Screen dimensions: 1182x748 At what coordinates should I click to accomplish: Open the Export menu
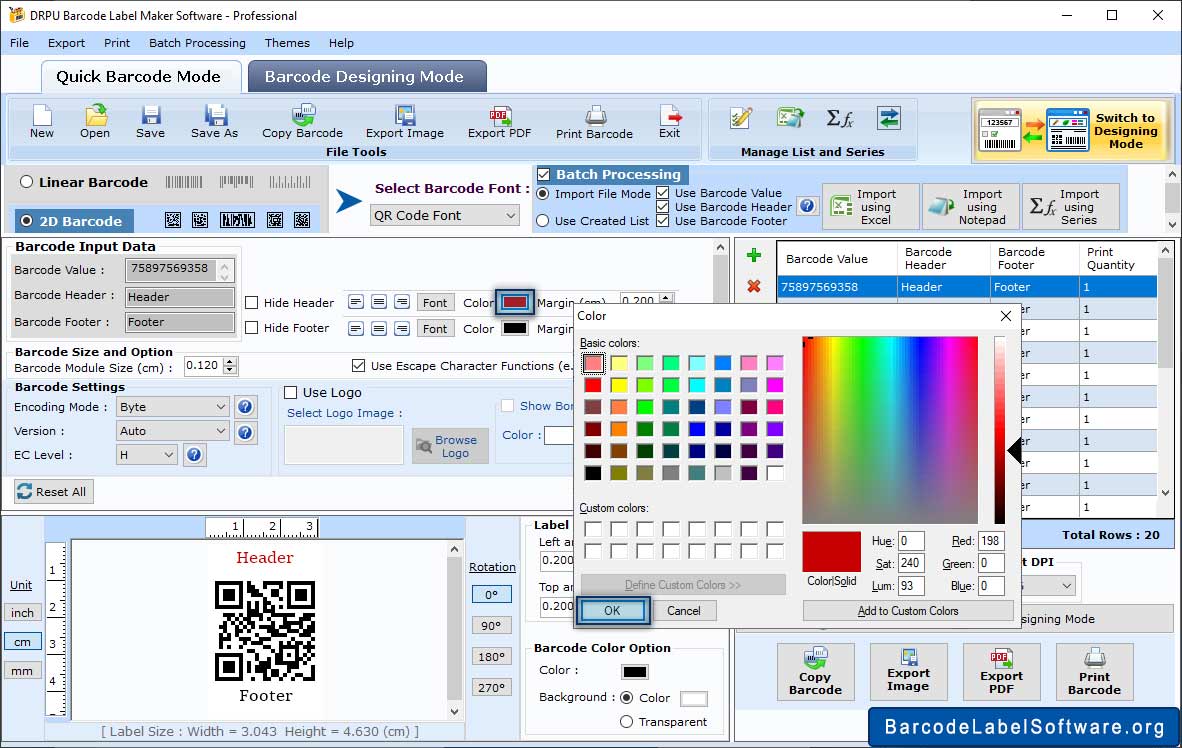coord(66,43)
